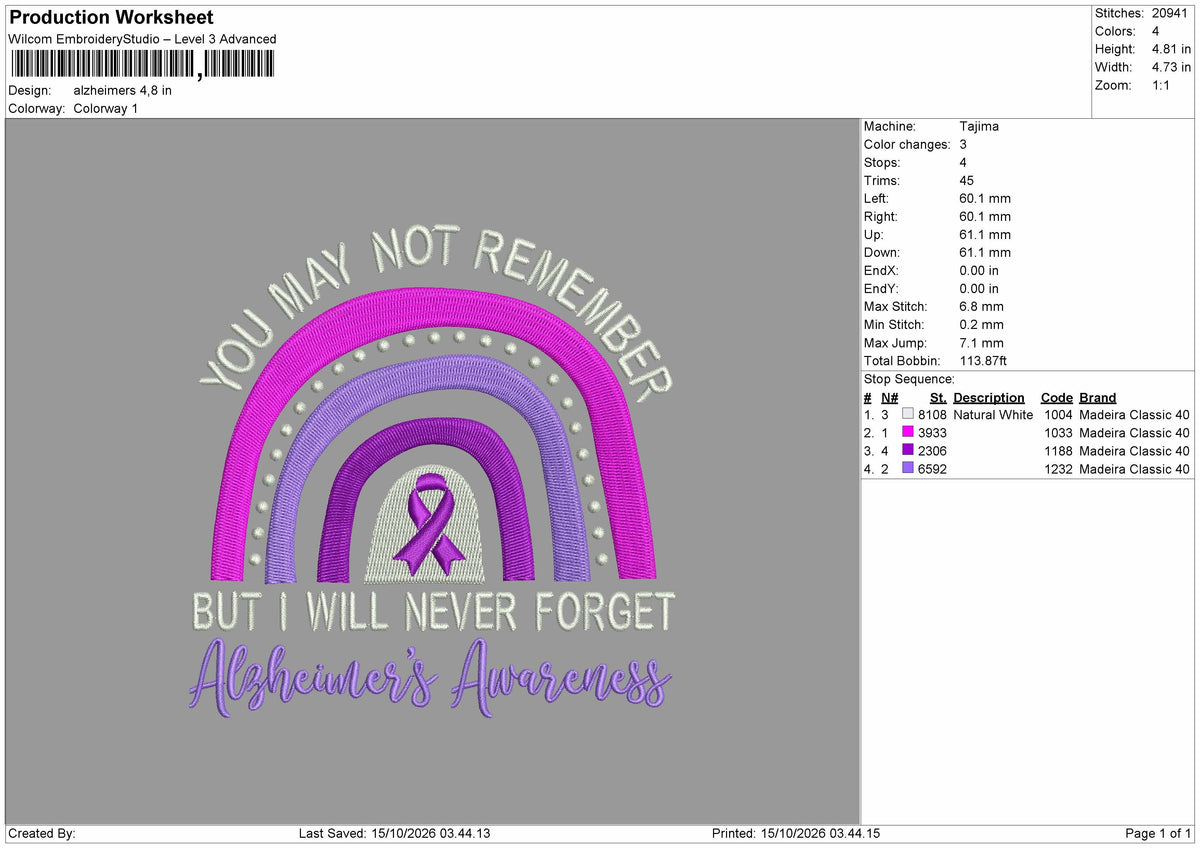Click the Up value 61.1 mm
The width and height of the screenshot is (1200, 848).
984,234
